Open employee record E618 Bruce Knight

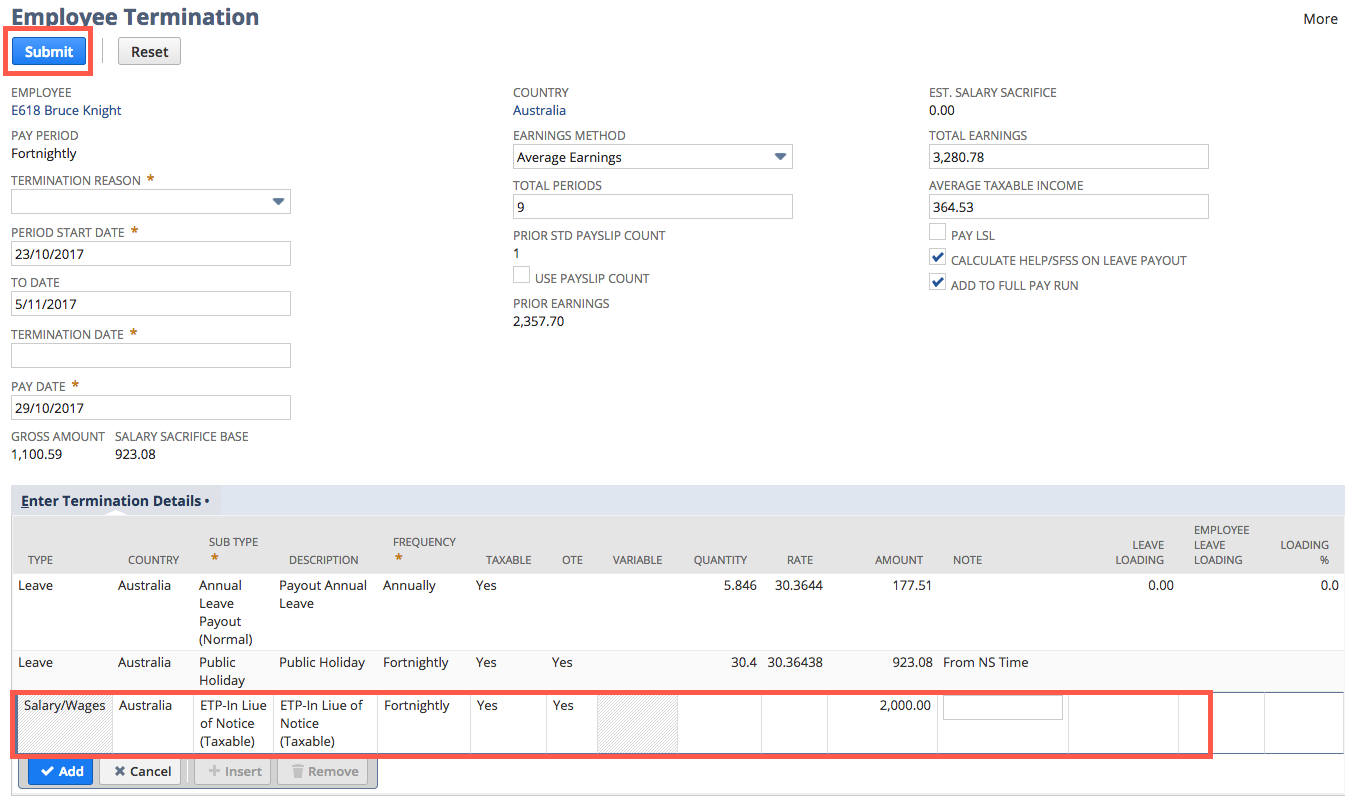pyautogui.click(x=65, y=110)
